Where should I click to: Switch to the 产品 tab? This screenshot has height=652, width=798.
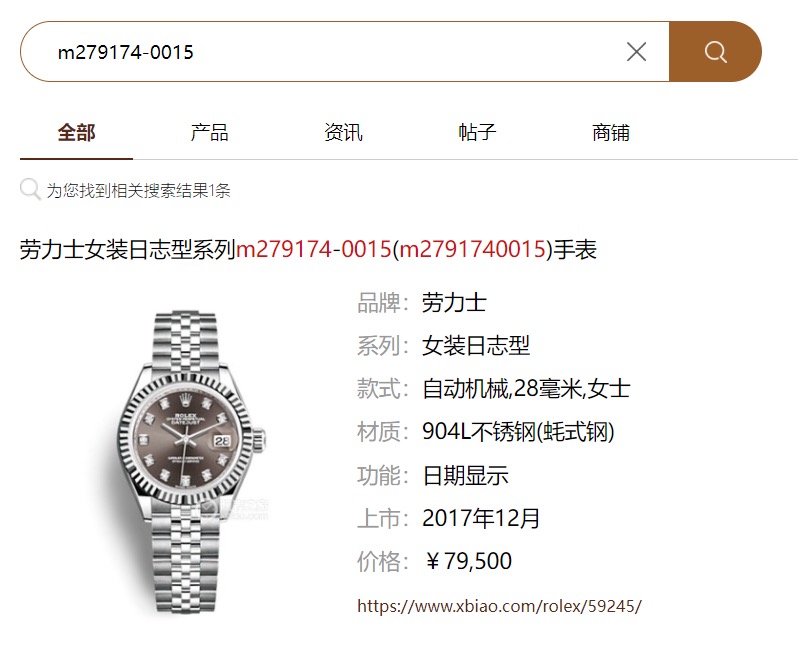point(210,133)
